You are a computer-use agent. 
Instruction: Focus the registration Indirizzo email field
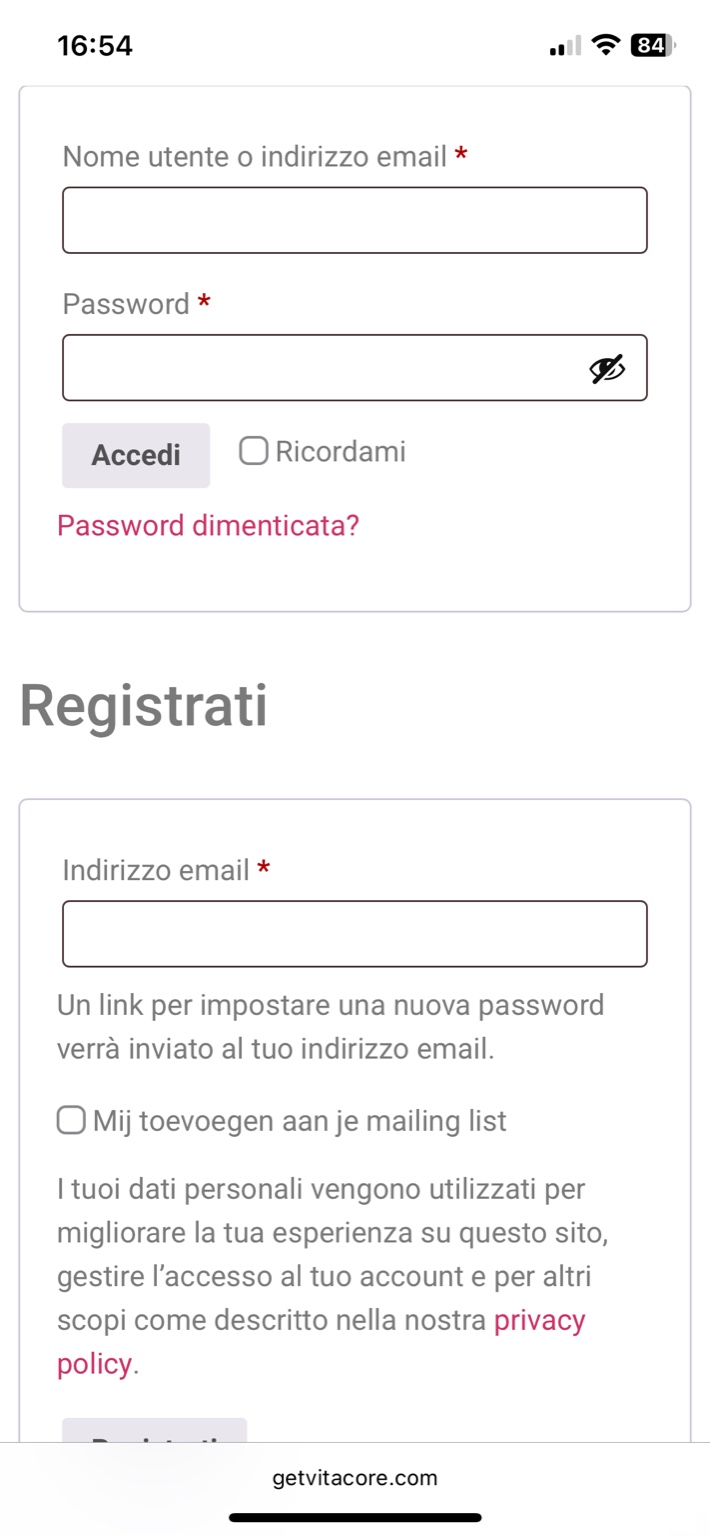(354, 934)
